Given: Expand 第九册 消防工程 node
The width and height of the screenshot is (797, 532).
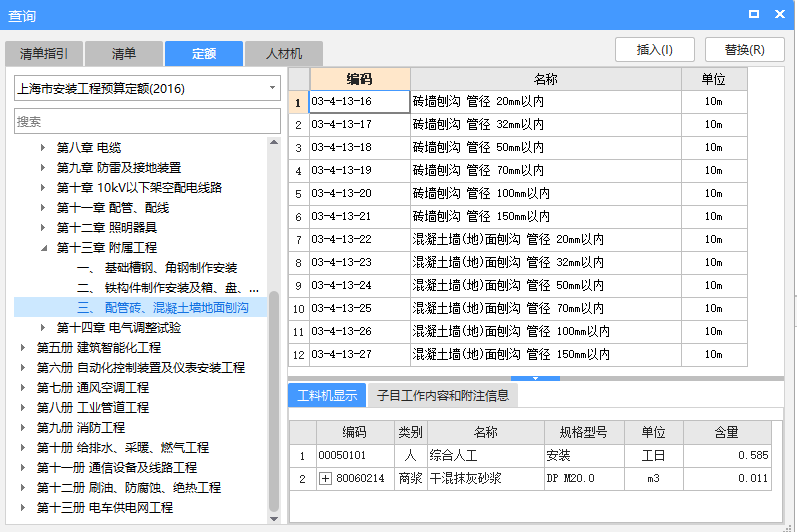Looking at the screenshot, I should [23, 428].
